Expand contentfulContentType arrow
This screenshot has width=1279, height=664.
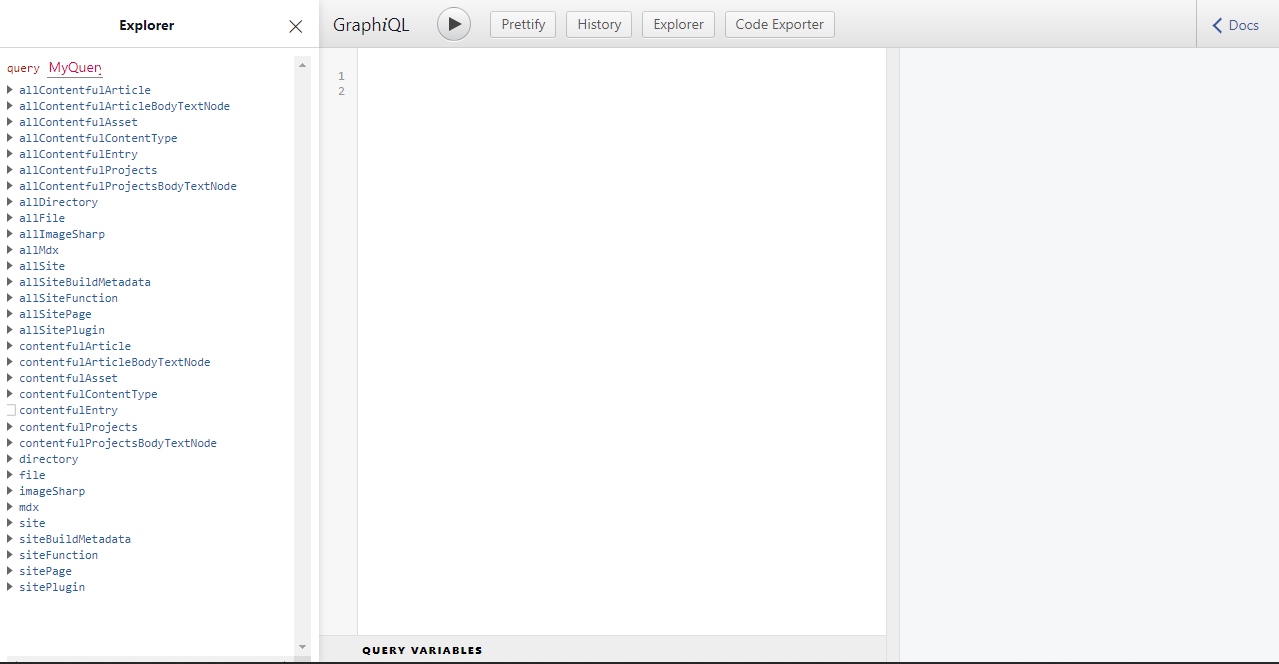pyautogui.click(x=10, y=394)
